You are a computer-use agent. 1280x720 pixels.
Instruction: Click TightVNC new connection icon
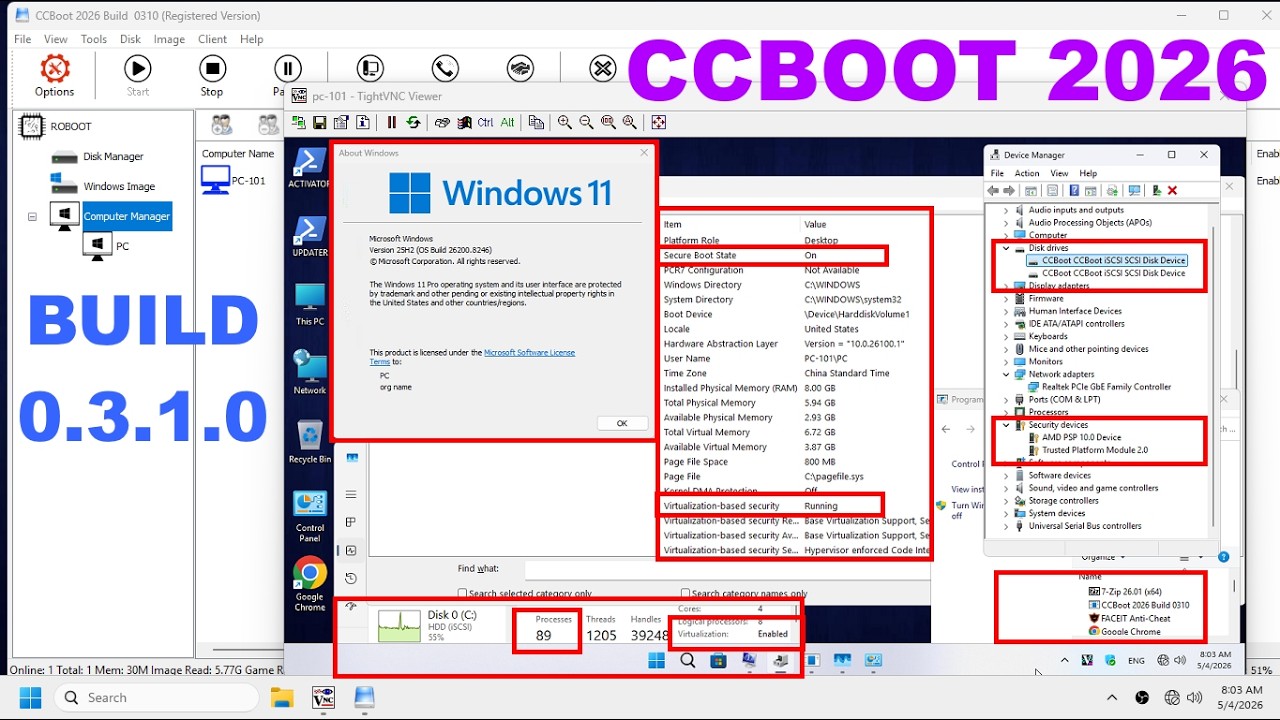pyautogui.click(x=298, y=122)
